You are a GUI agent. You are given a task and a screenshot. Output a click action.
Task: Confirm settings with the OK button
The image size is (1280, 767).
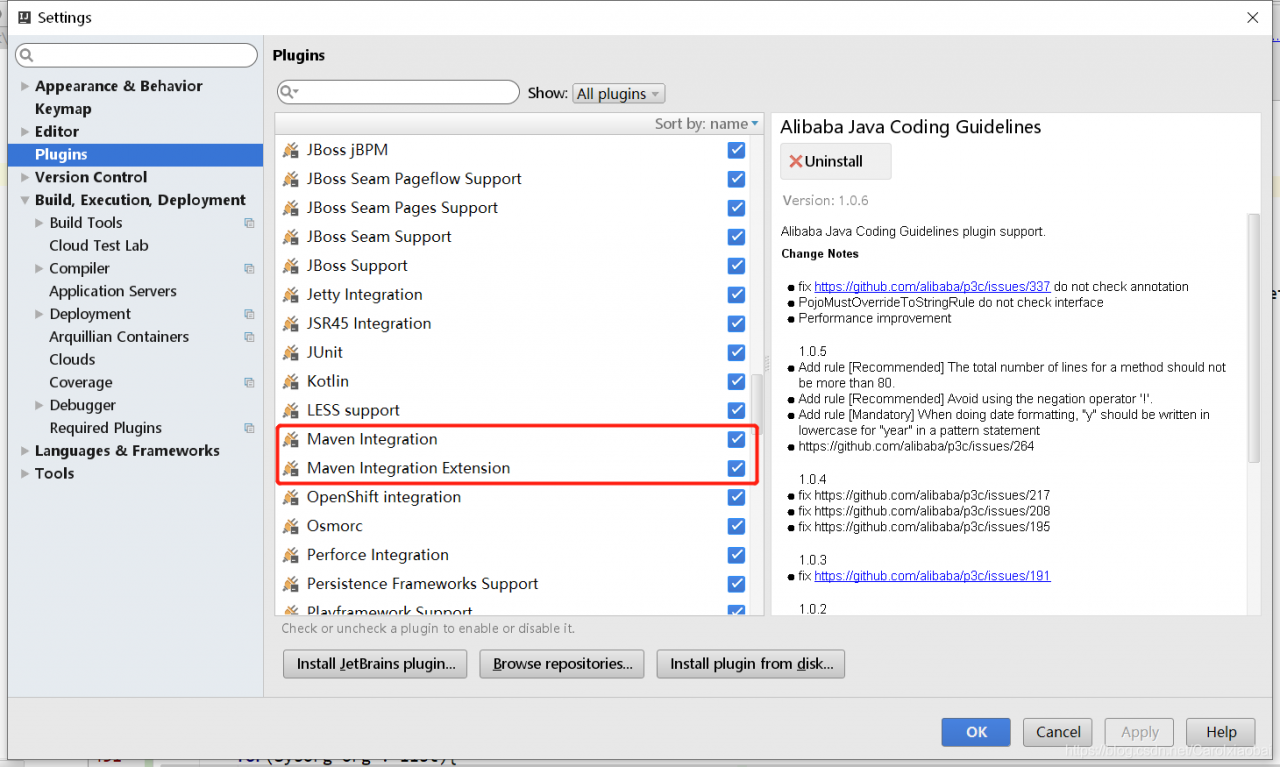click(x=976, y=732)
